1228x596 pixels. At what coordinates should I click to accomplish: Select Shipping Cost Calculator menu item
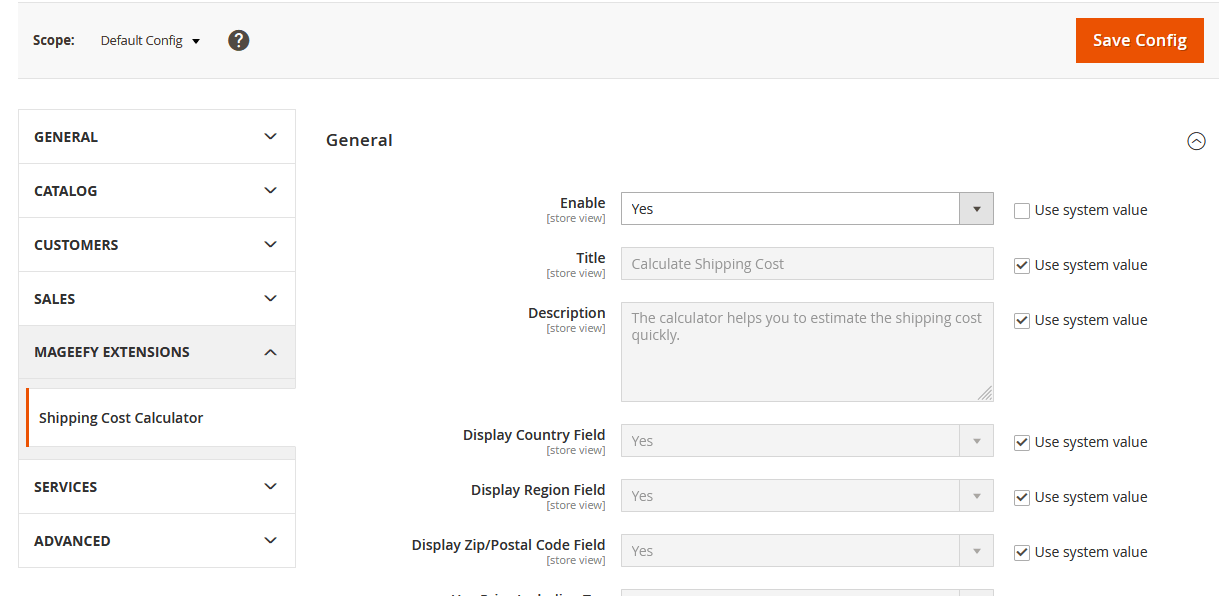tap(121, 418)
